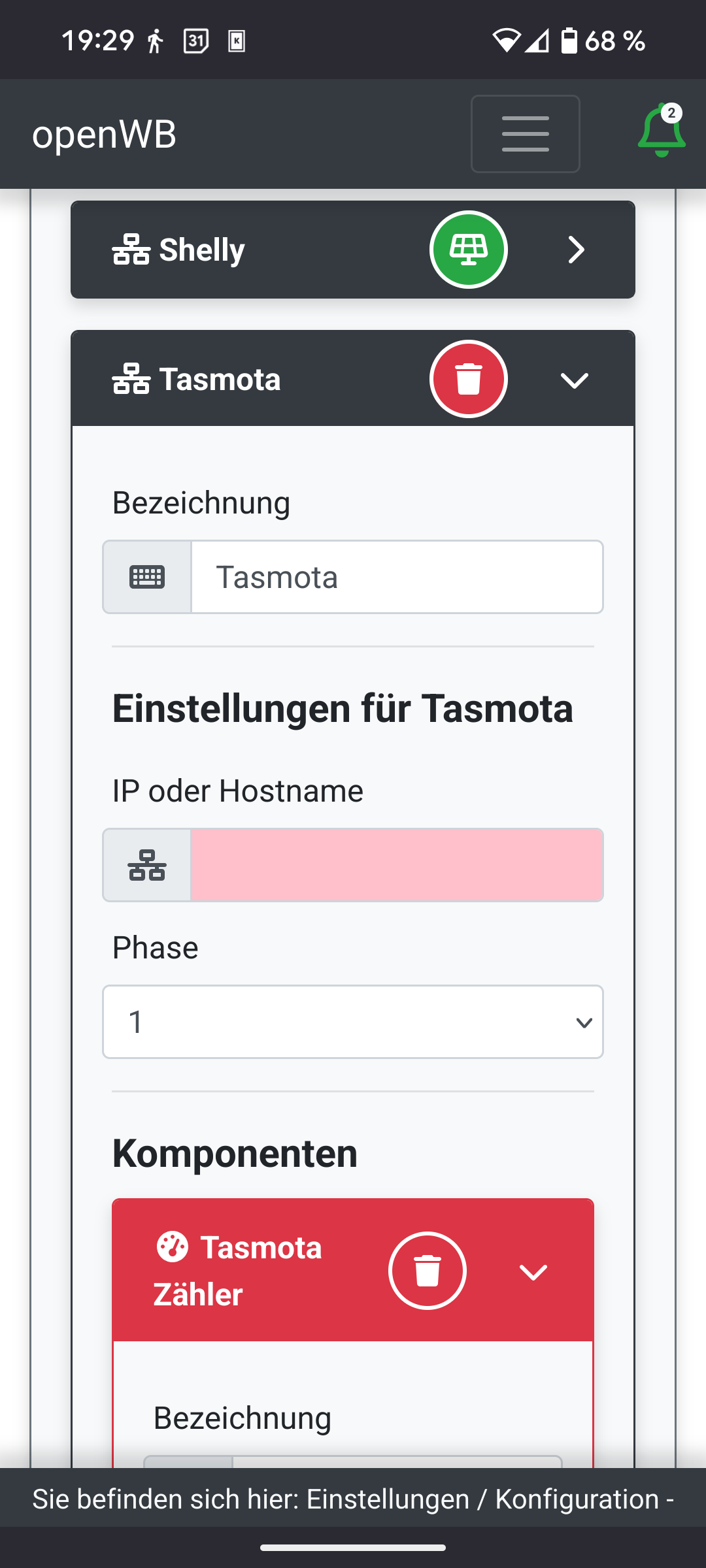This screenshot has height=1568, width=706.
Task: Delete the Tasmota device via red trash icon
Action: (x=468, y=379)
